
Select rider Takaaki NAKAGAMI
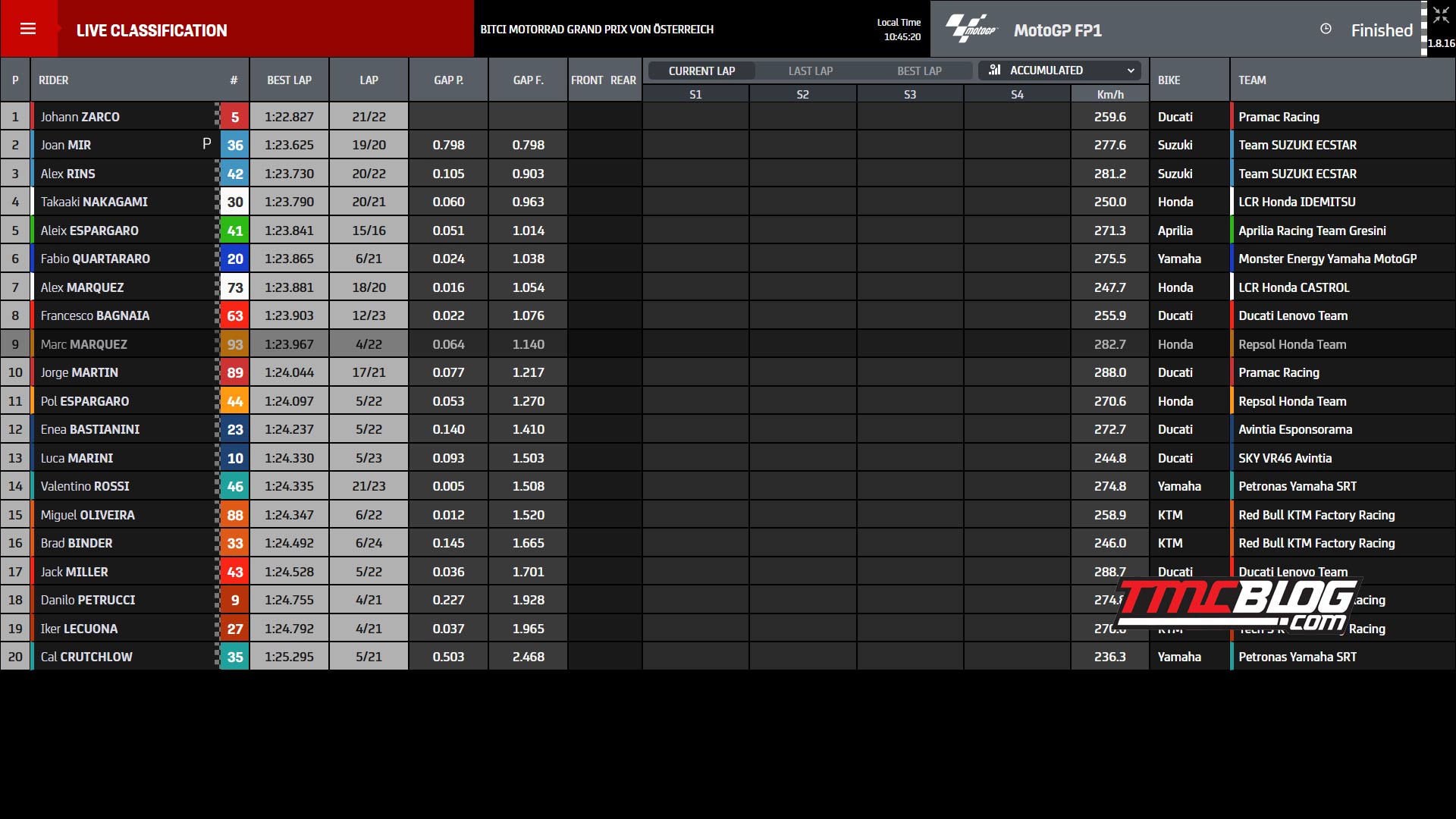[94, 202]
